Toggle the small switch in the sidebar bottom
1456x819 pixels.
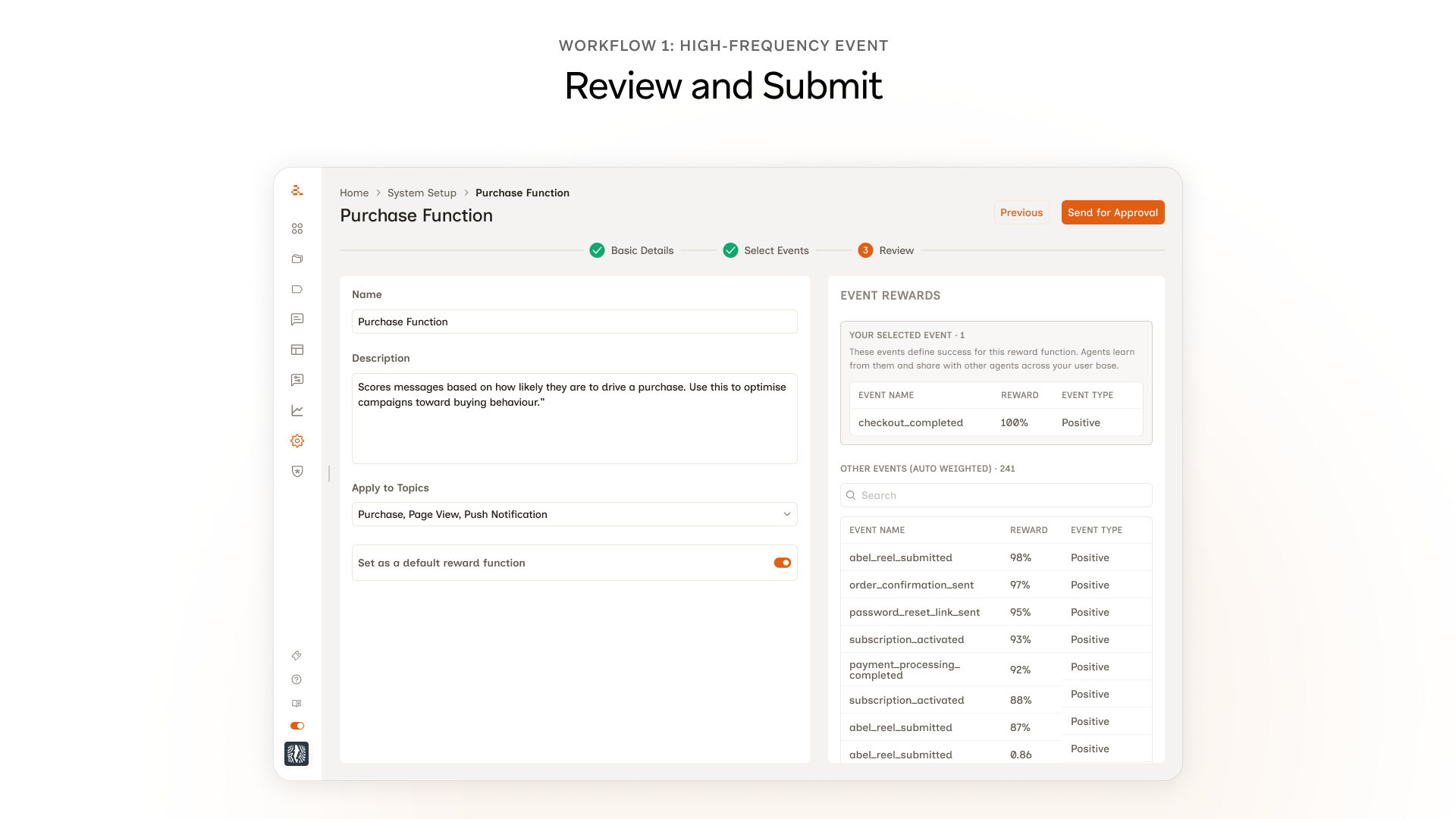297,726
